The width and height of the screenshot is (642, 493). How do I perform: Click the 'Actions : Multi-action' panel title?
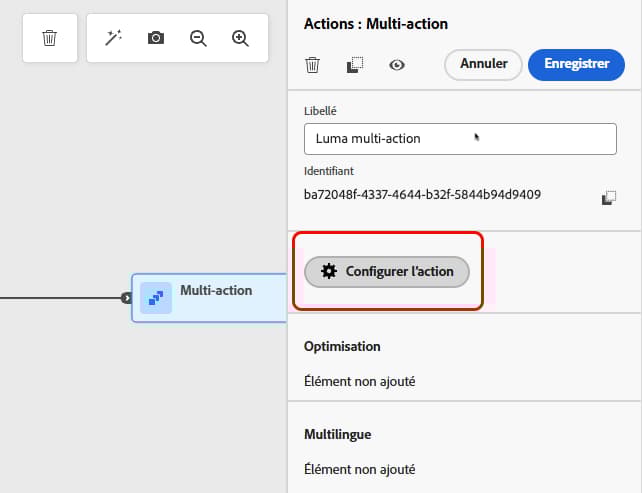coord(376,23)
